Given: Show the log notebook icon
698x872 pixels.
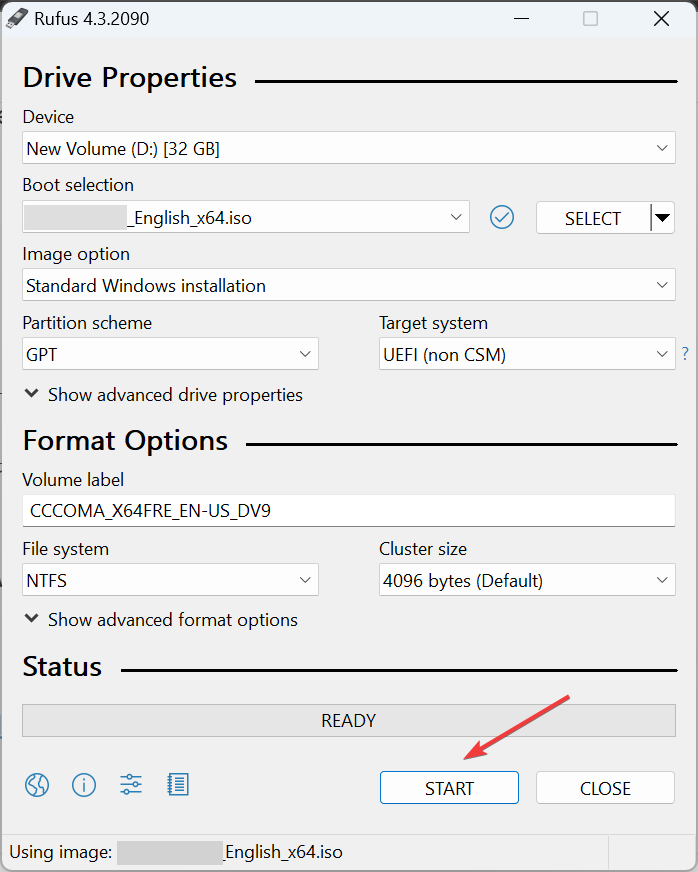Looking at the screenshot, I should pos(178,785).
